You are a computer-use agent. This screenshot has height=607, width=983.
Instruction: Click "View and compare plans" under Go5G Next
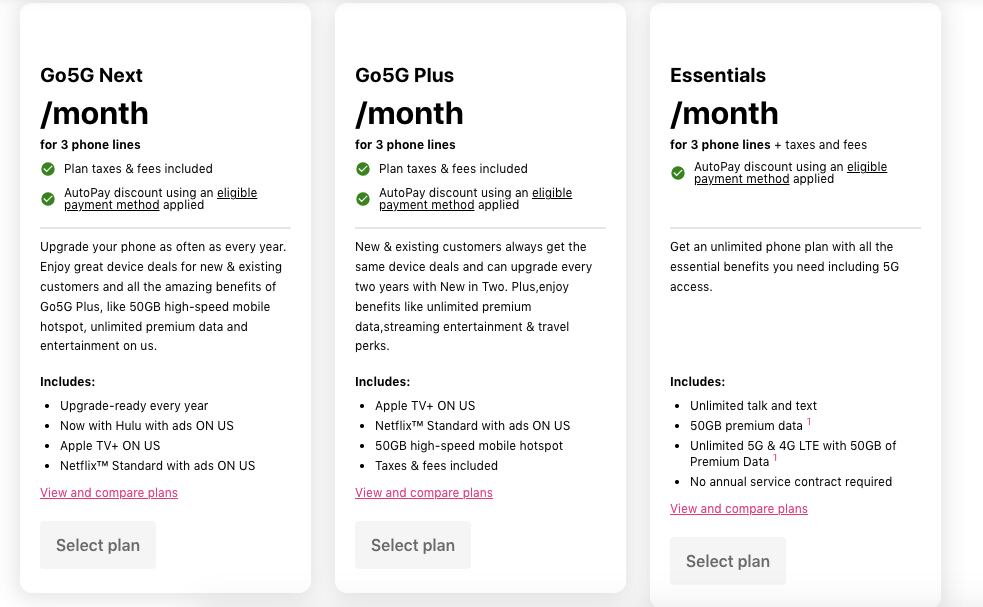pyautogui.click(x=108, y=492)
